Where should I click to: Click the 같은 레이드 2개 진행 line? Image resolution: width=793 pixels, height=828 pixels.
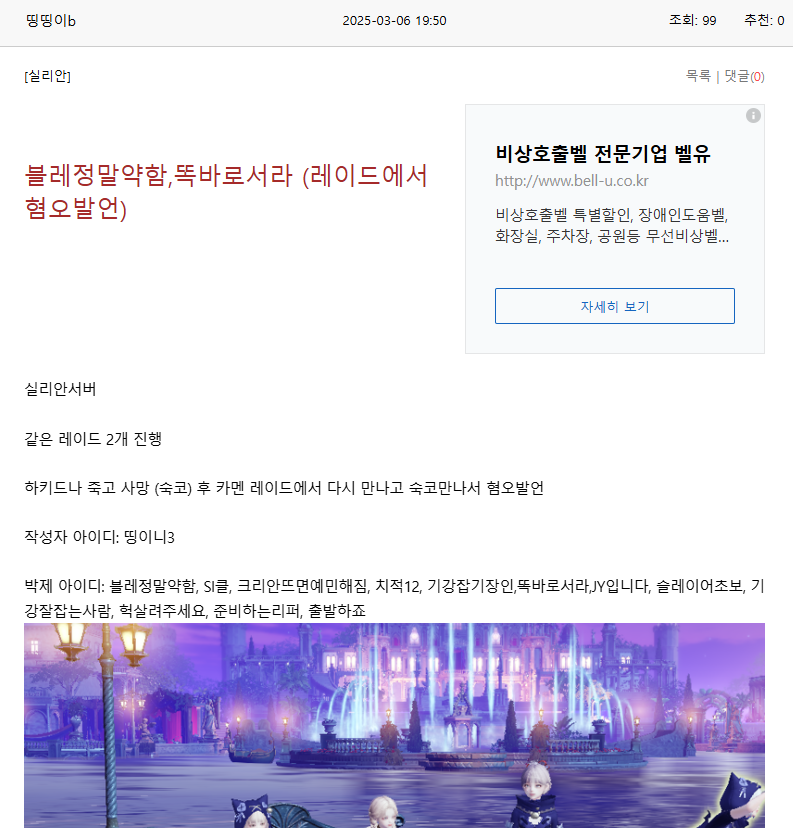[x=93, y=438]
